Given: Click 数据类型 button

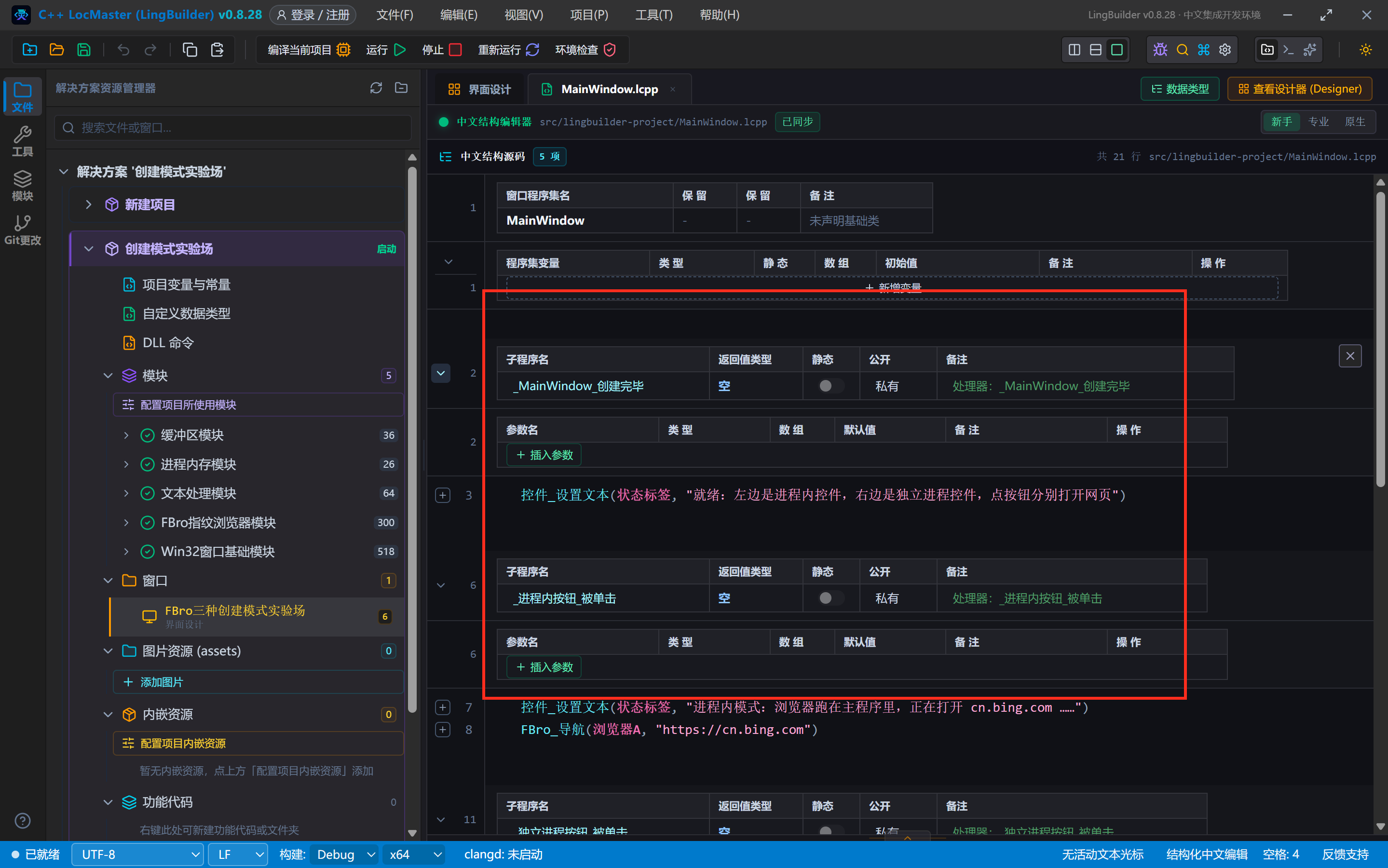Looking at the screenshot, I should (1180, 89).
